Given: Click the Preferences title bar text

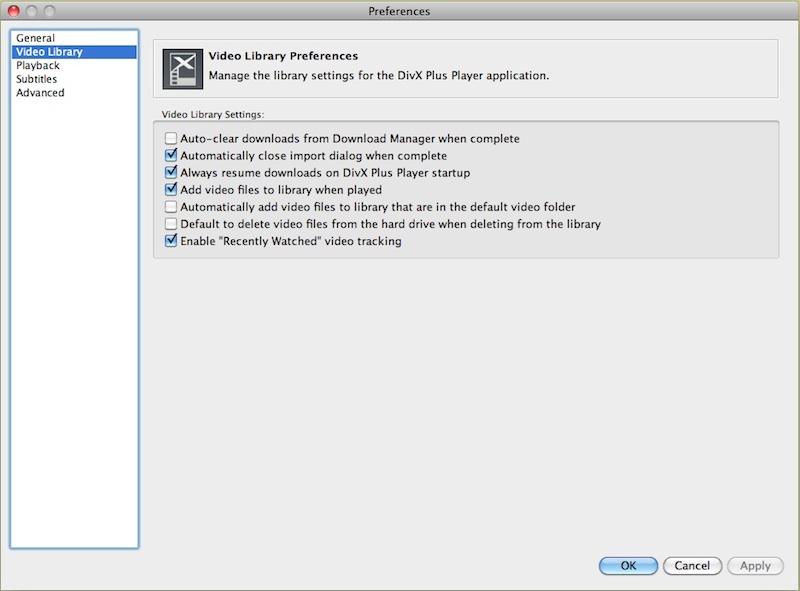Looking at the screenshot, I should pyautogui.click(x=400, y=10).
